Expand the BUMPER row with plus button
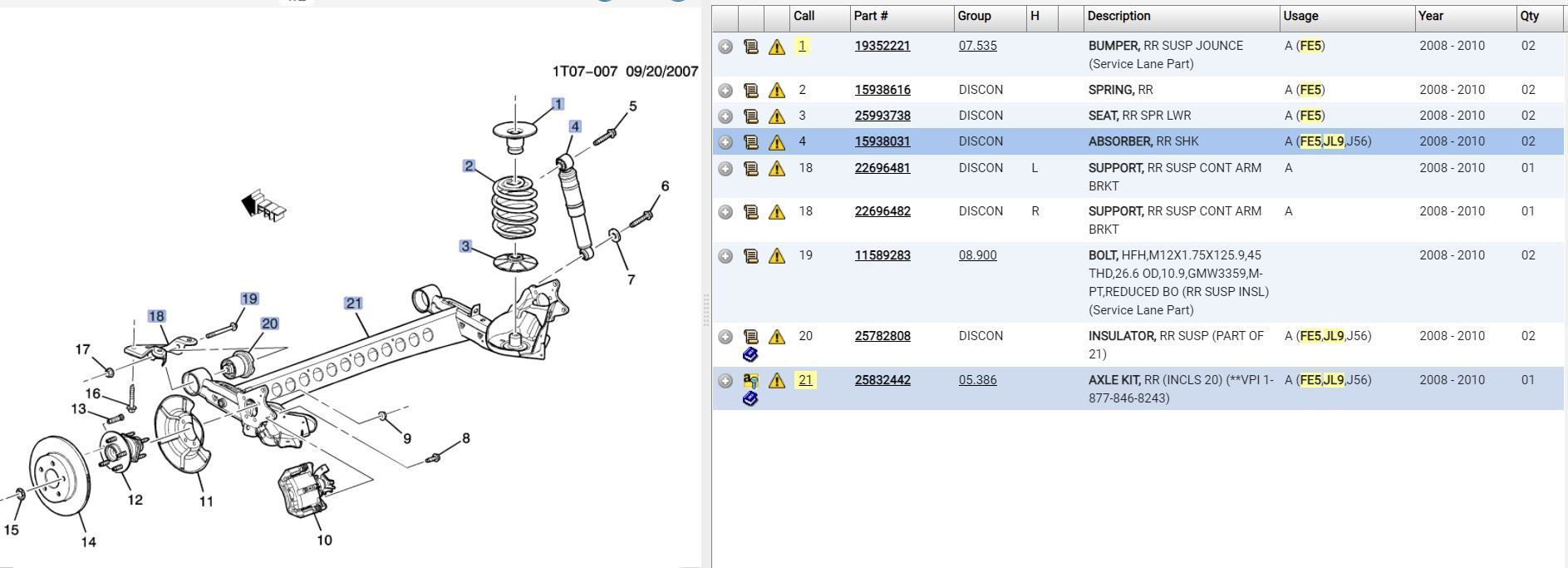Screen dimensions: 1568x568 [725, 47]
